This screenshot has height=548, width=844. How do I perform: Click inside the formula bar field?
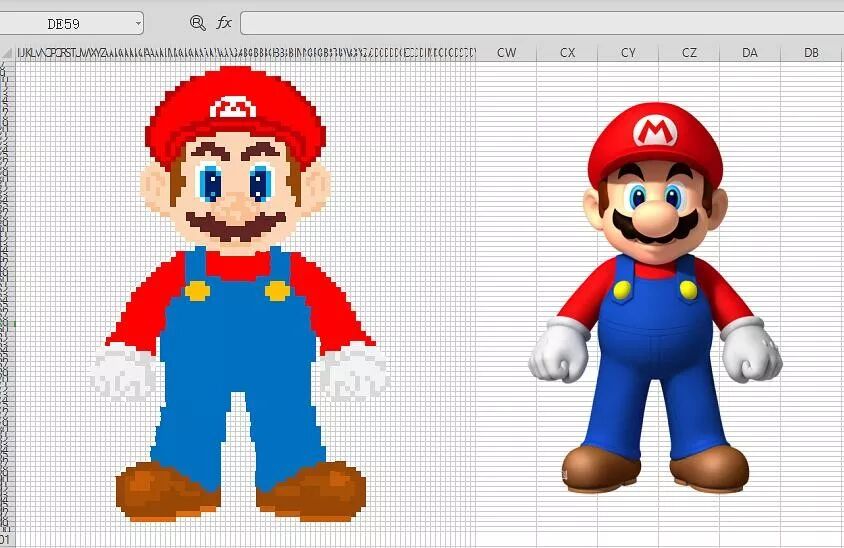pos(542,23)
